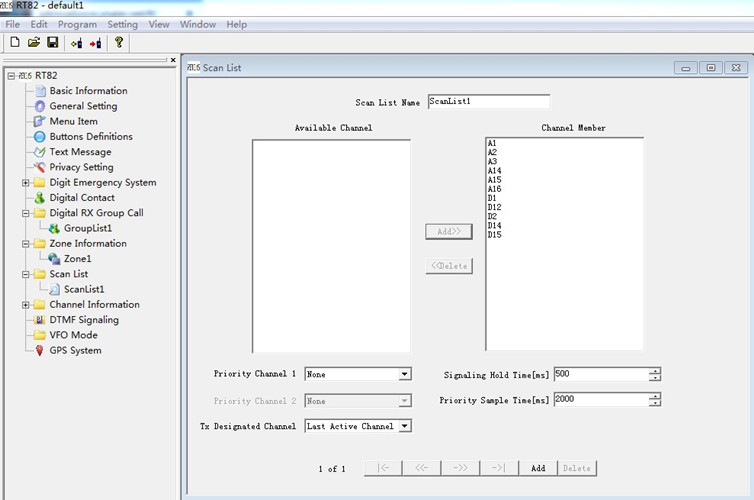Click the Scan List Name text field
This screenshot has height=500, width=754.
[488, 102]
